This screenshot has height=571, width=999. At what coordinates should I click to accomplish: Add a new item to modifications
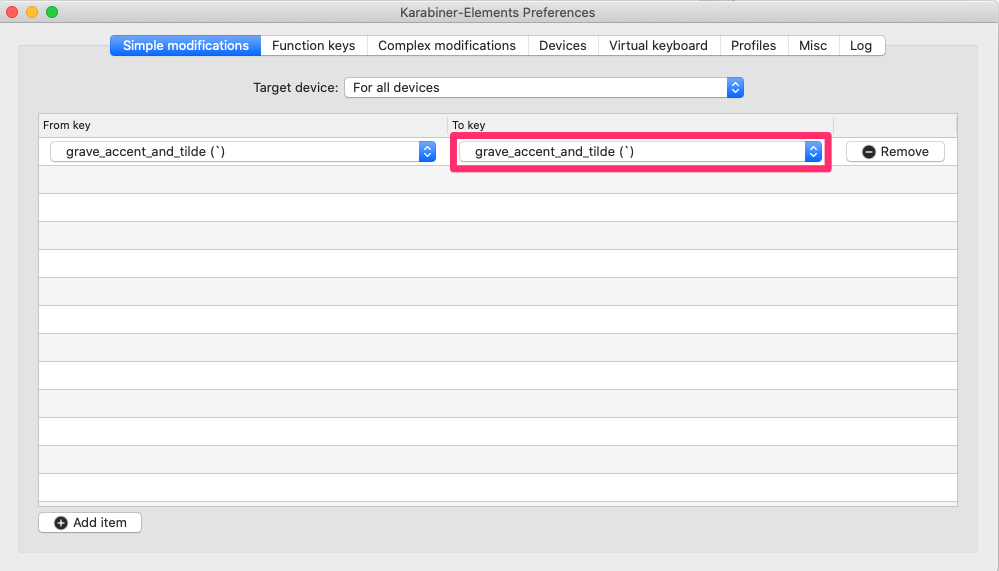click(90, 523)
